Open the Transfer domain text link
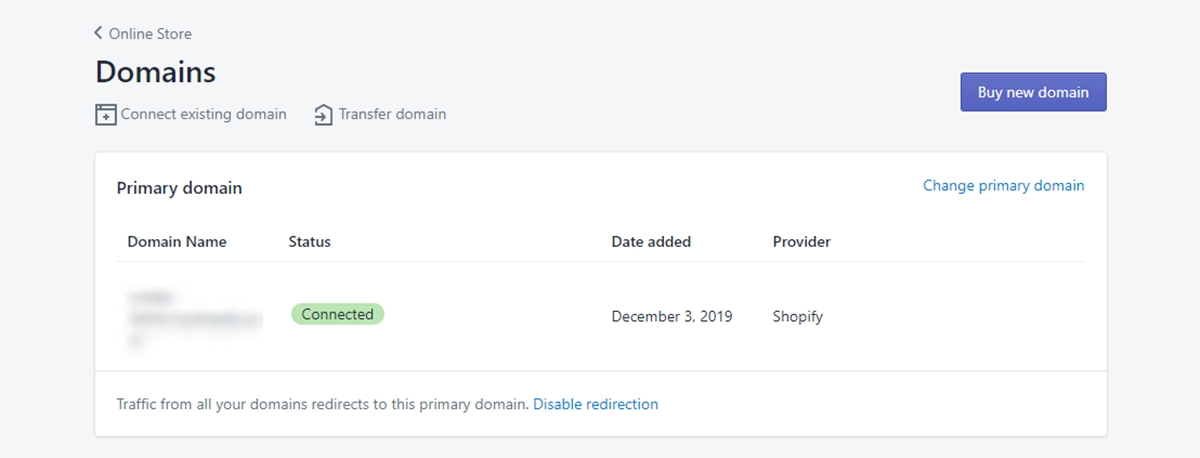Viewport: 1200px width, 458px height. [x=392, y=114]
